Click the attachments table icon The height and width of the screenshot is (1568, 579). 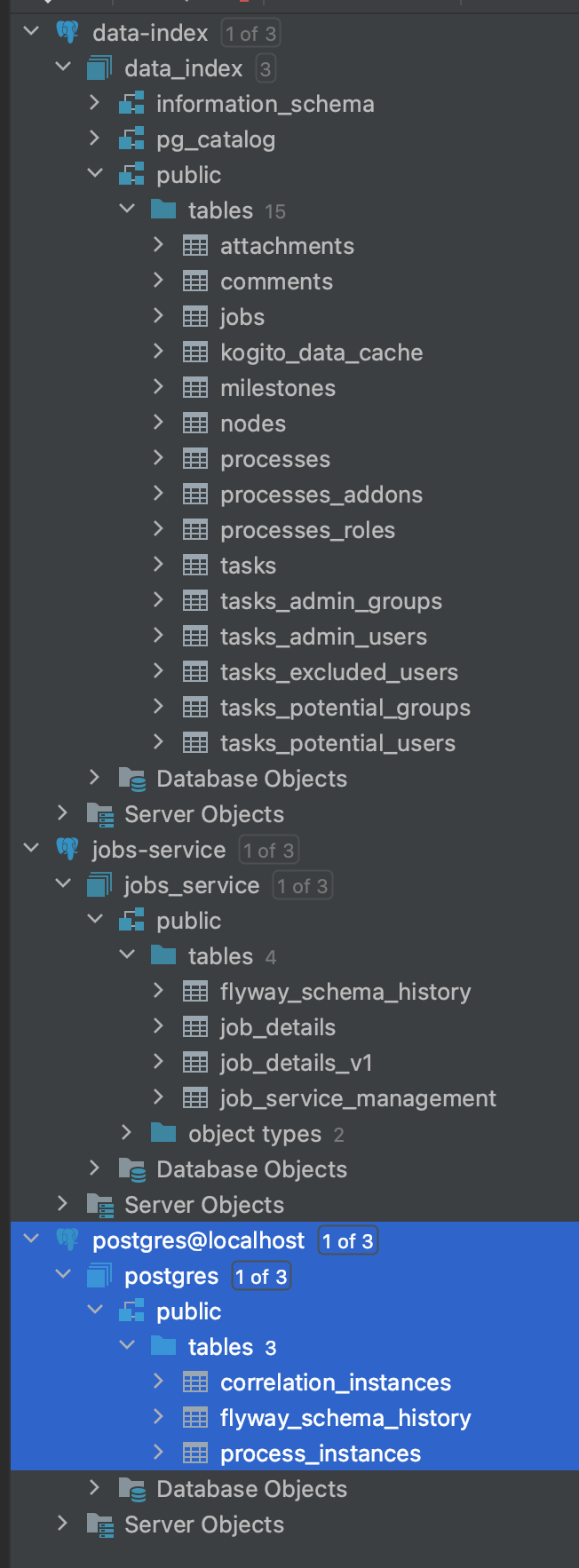coord(195,246)
